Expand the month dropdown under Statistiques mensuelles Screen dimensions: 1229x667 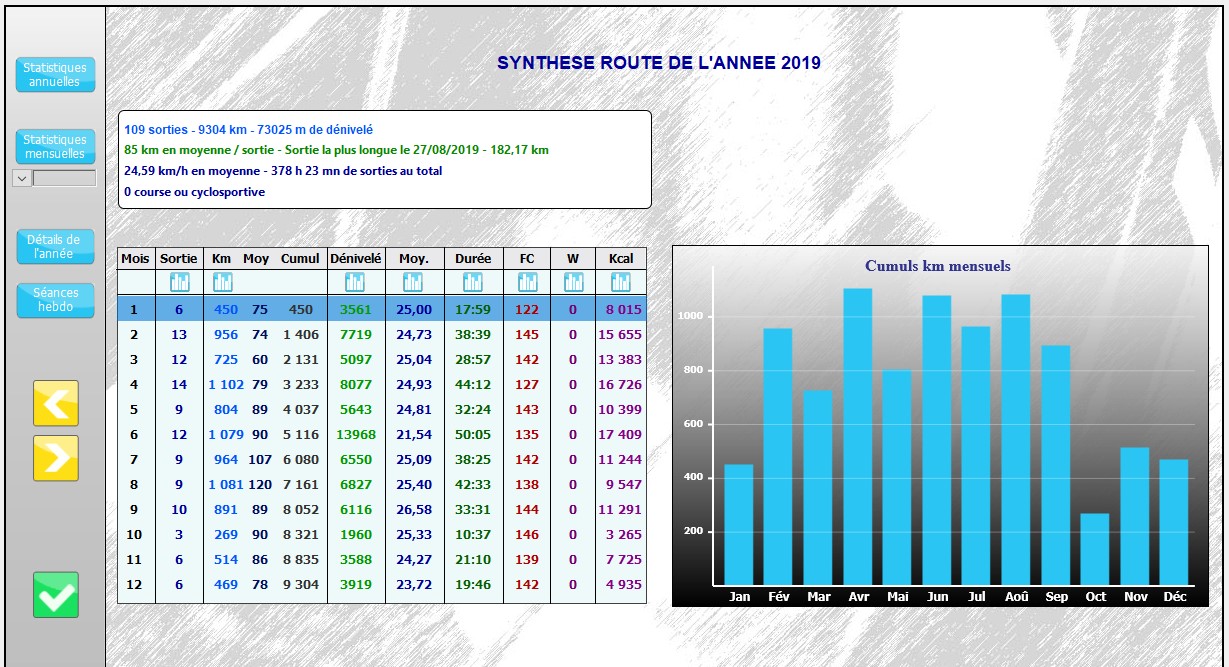[x=20, y=178]
